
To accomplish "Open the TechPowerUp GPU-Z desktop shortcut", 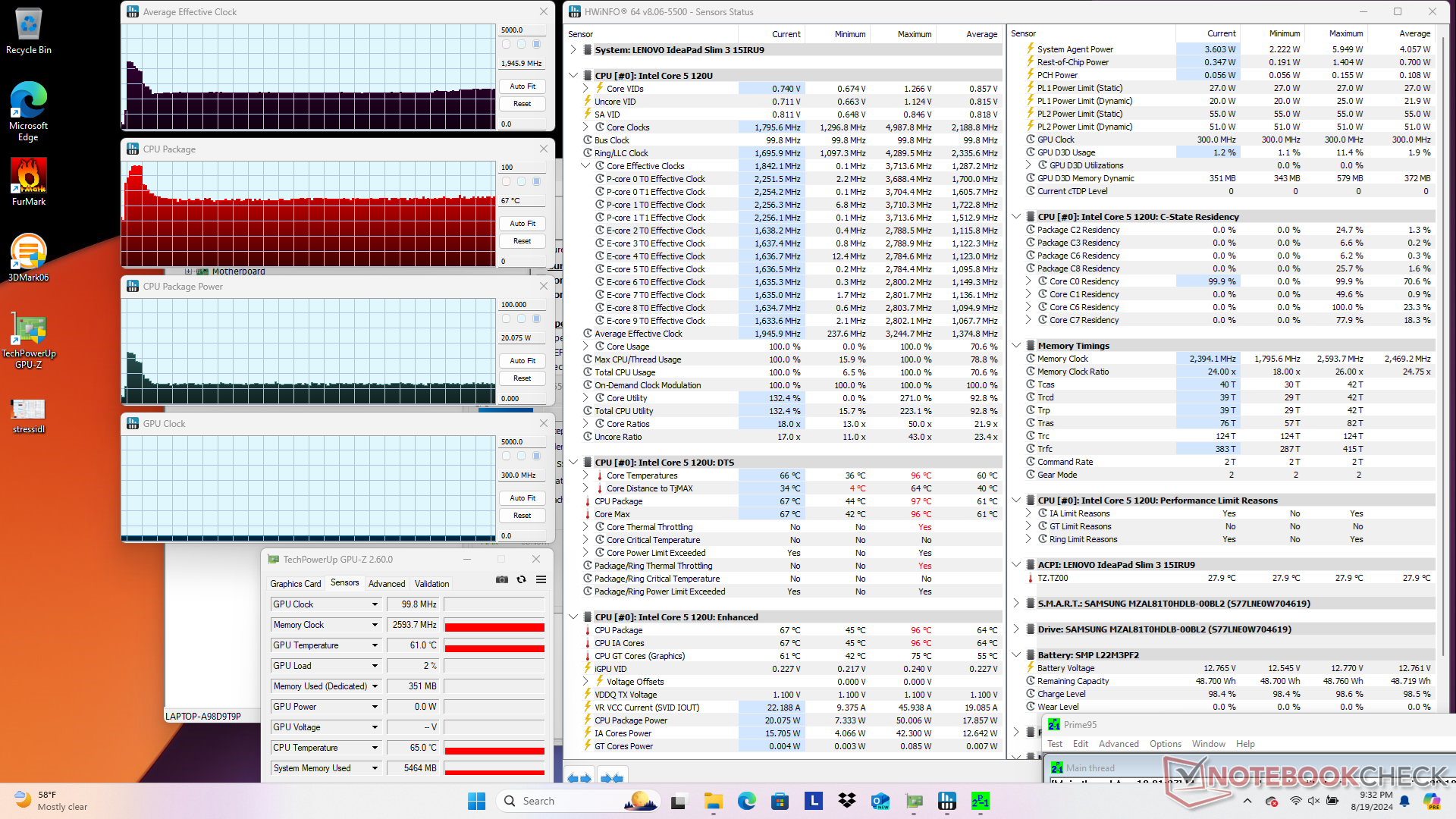I will 29,340.
